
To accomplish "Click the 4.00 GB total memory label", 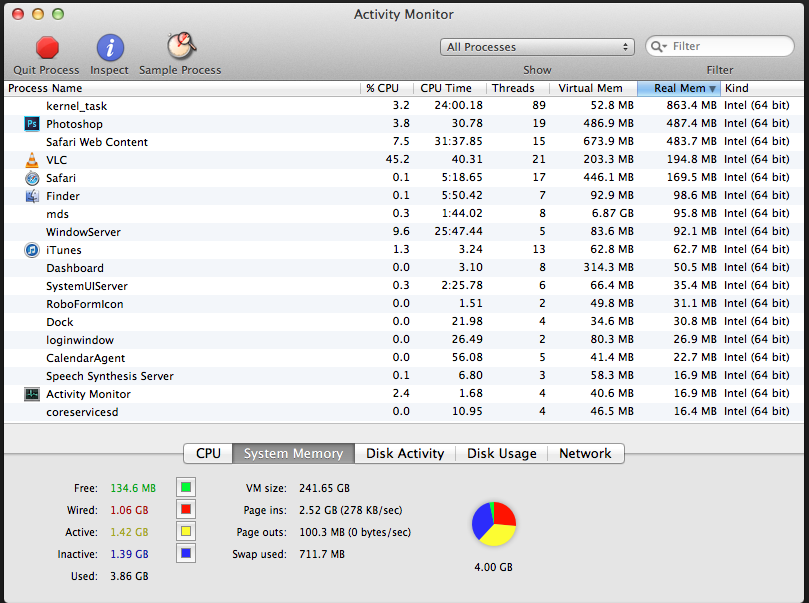I will point(494,567).
